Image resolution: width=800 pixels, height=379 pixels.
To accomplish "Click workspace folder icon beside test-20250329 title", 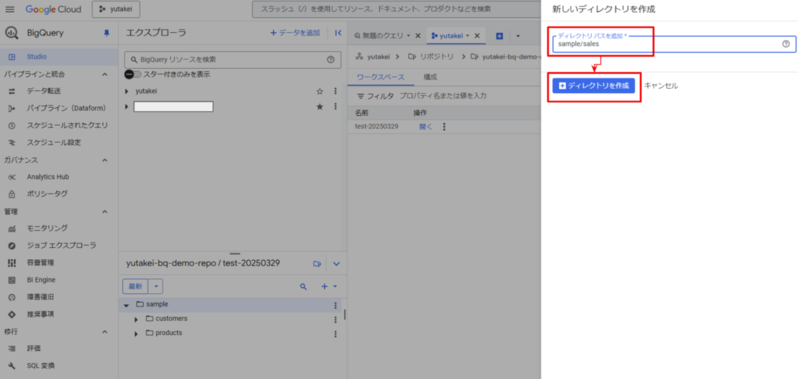I will click(317, 264).
